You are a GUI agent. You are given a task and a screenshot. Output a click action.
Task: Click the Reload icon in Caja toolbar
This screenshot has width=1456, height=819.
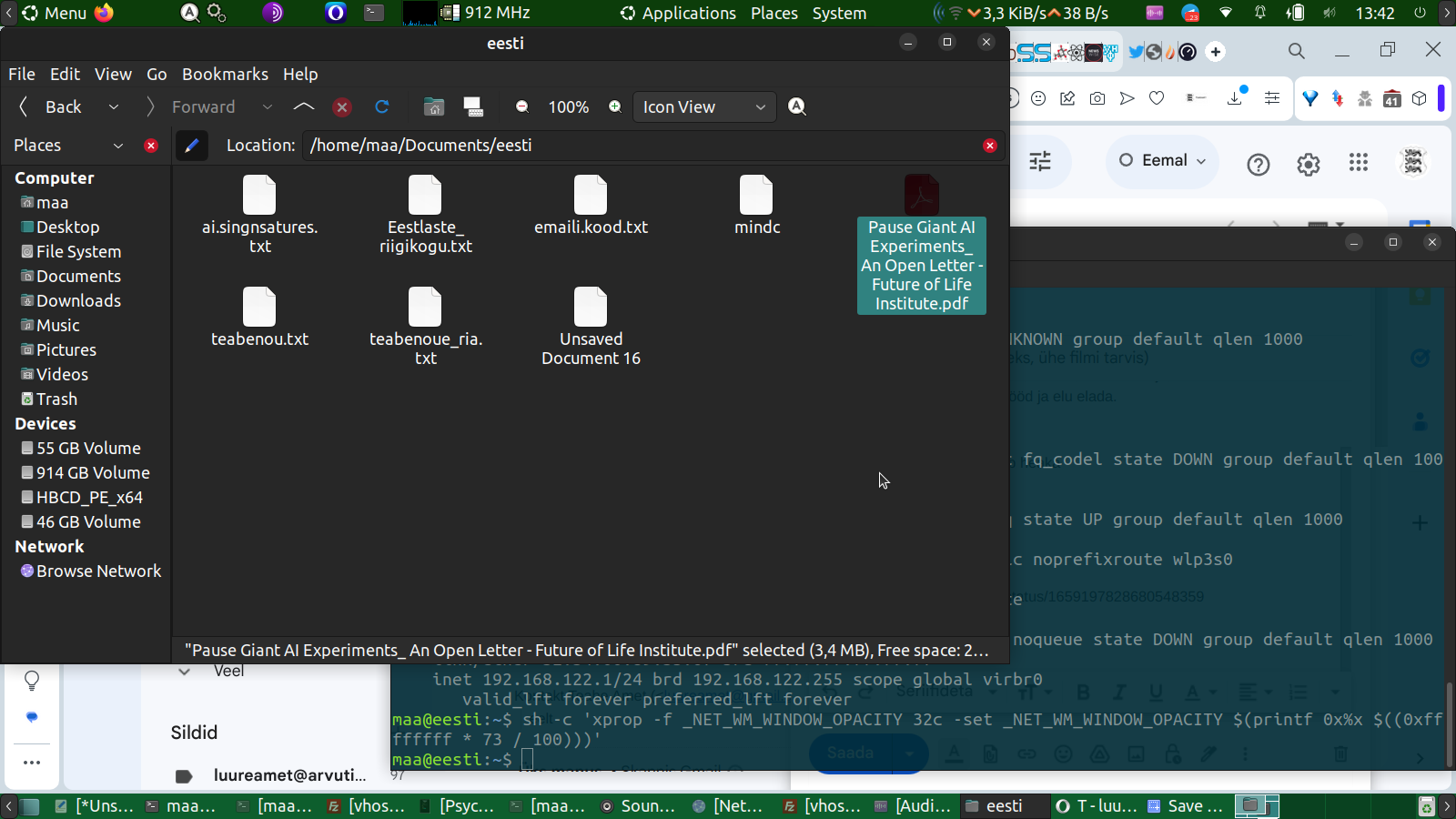coord(382,107)
